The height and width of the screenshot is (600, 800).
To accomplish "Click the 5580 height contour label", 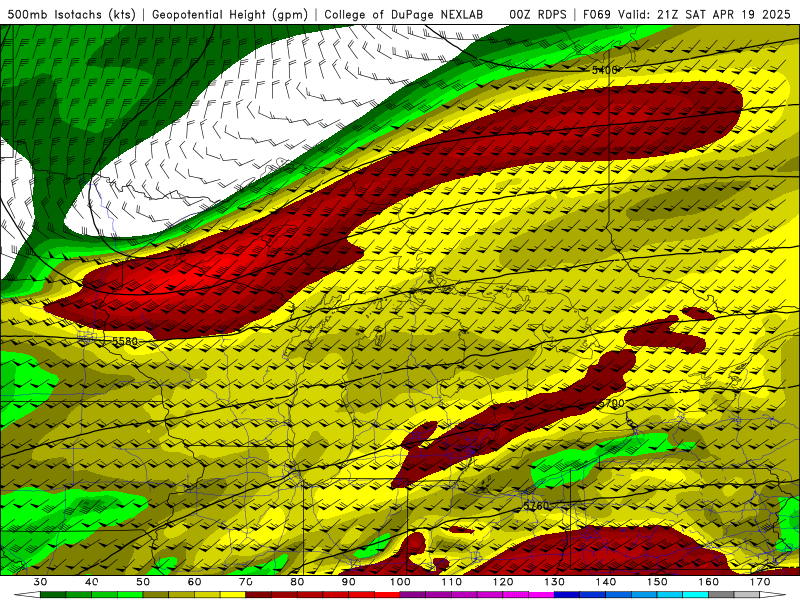I will tap(125, 341).
